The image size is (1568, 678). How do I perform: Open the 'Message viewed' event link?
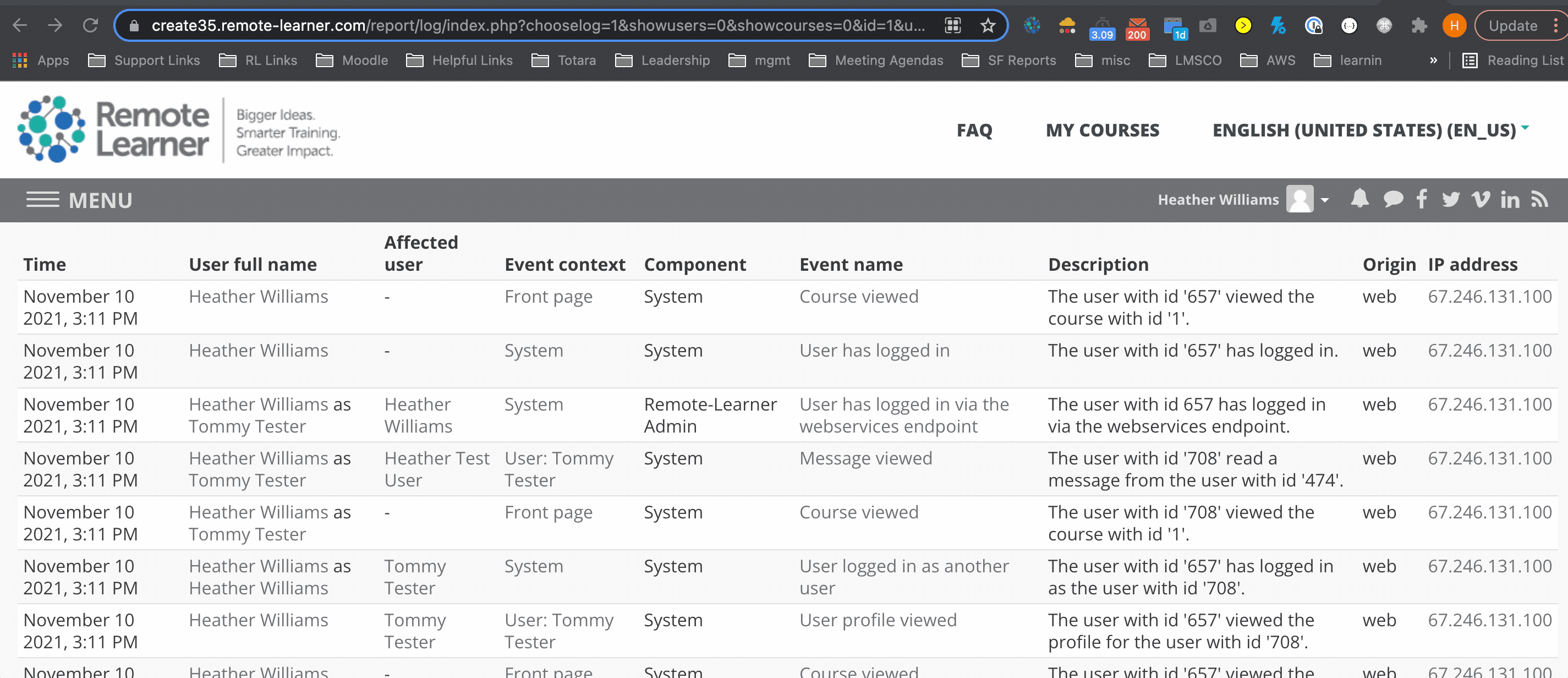(x=865, y=458)
